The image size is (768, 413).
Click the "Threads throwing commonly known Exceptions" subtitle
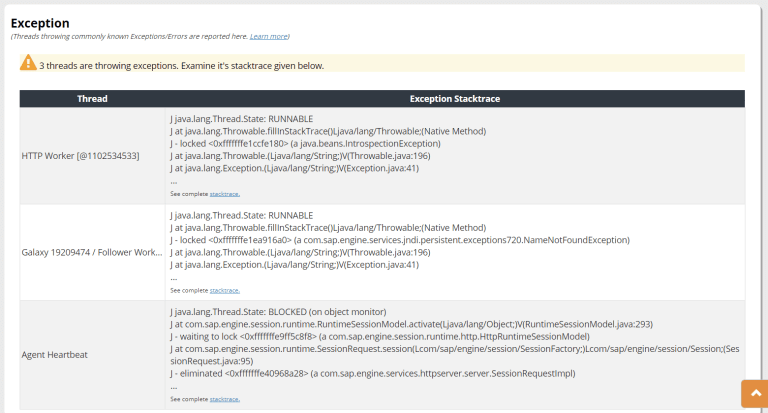coord(129,36)
